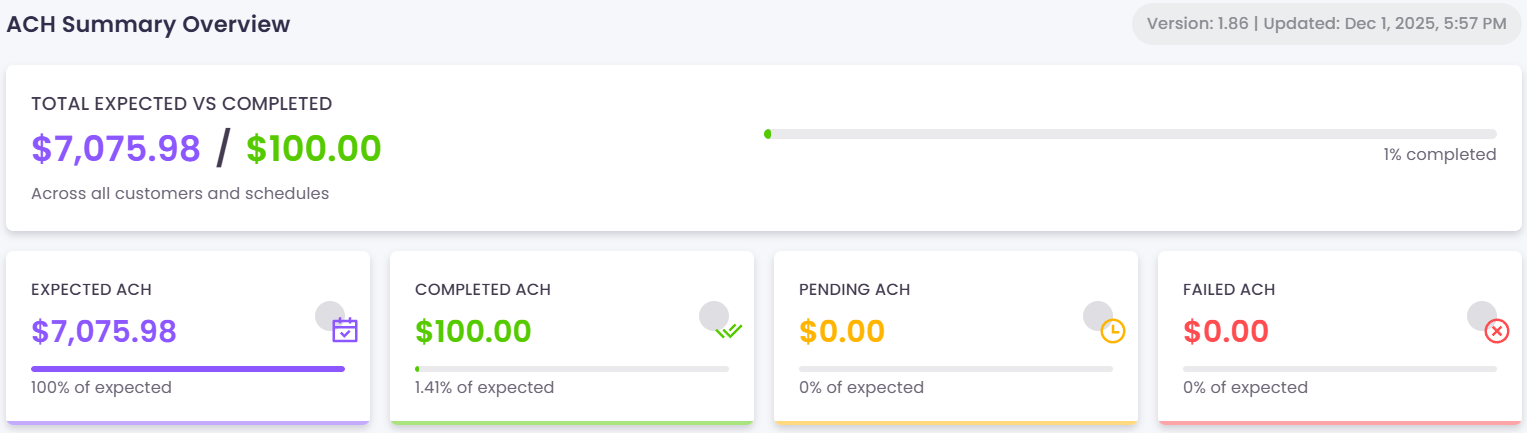Open the Failed ACH card title
The image size is (1527, 433).
point(1229,290)
